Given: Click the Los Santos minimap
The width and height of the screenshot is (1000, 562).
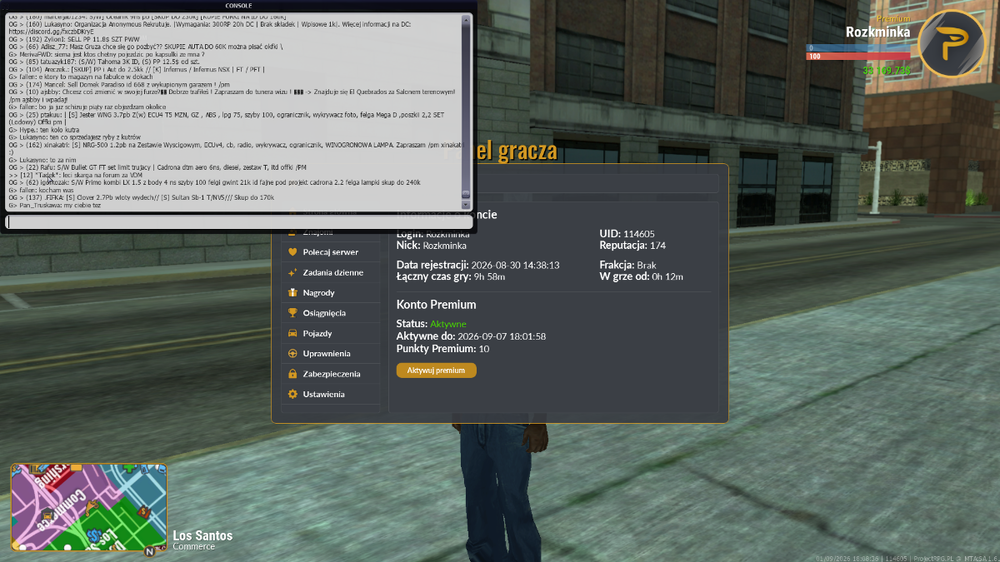Looking at the screenshot, I should pos(89,507).
